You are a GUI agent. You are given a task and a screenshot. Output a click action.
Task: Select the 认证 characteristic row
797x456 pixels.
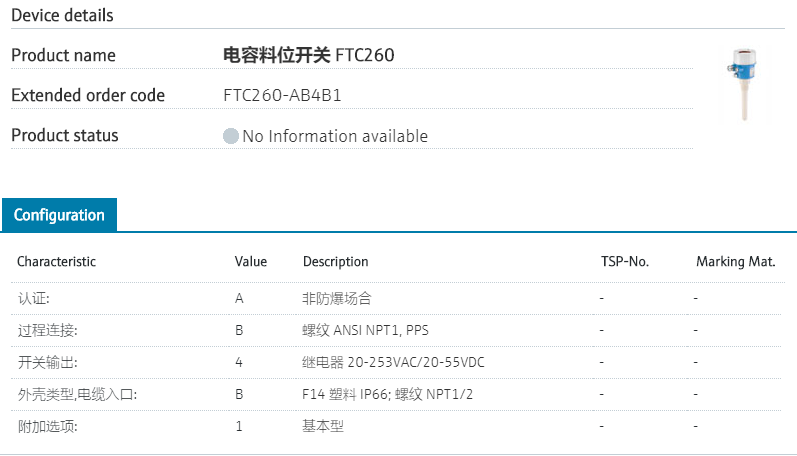[33, 298]
